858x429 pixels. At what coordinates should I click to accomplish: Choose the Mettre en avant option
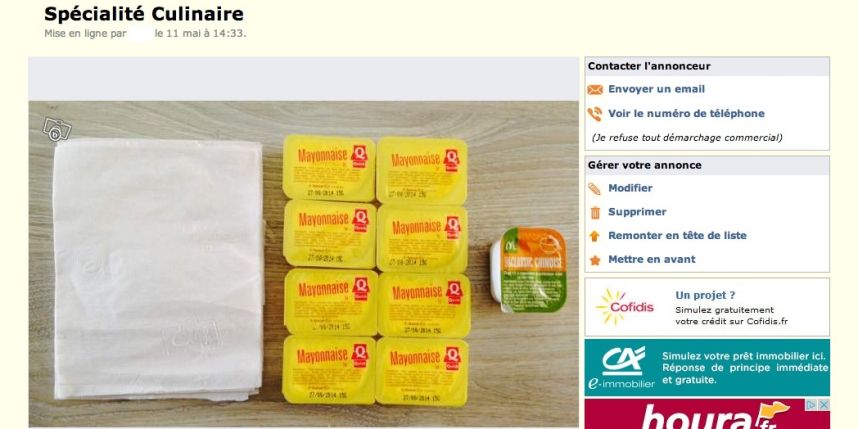coord(652,259)
